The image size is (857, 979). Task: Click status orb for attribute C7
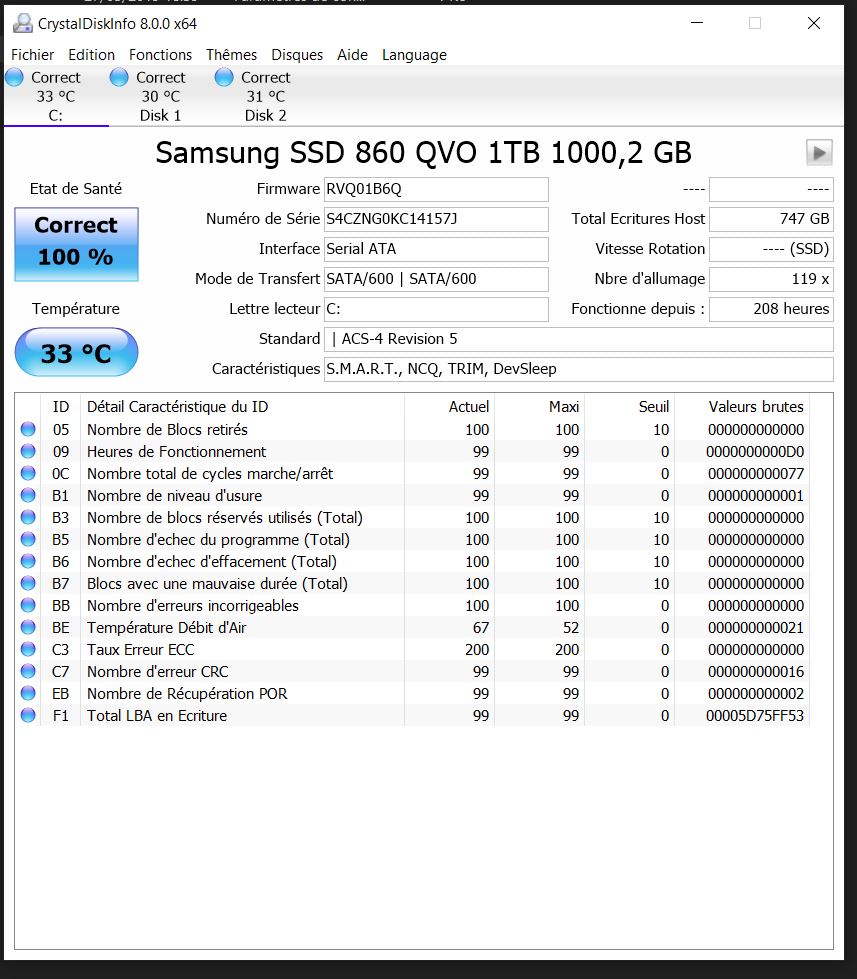tap(28, 671)
